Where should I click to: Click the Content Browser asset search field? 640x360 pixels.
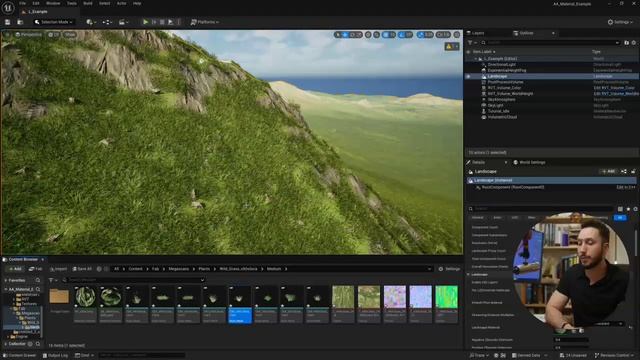tap(134, 280)
